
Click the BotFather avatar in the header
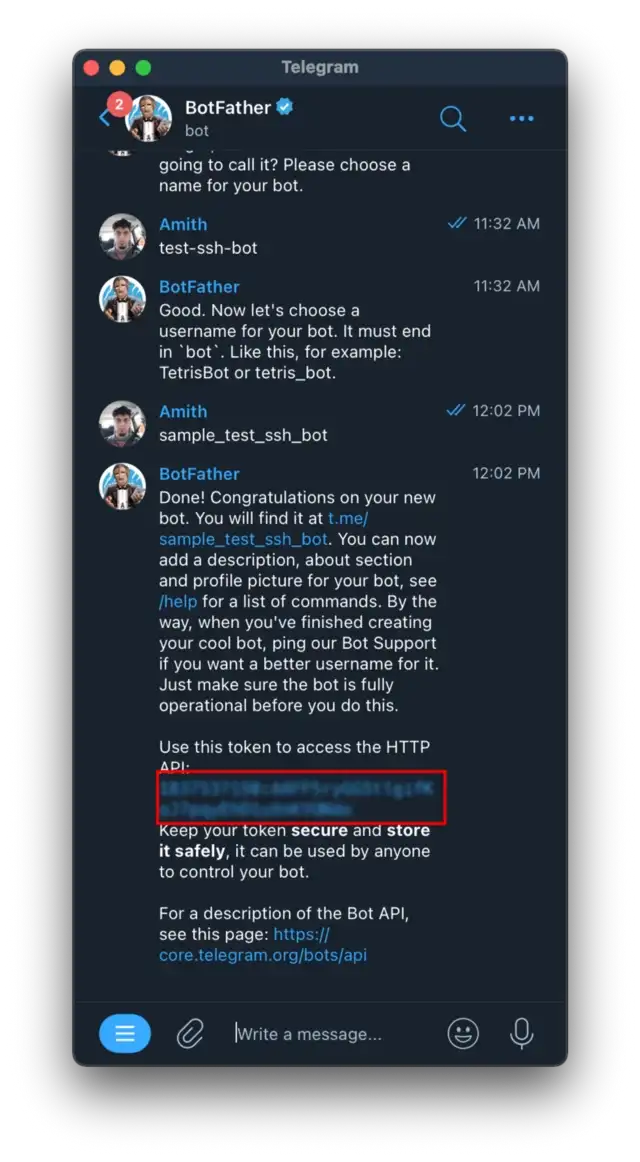[x=149, y=119]
